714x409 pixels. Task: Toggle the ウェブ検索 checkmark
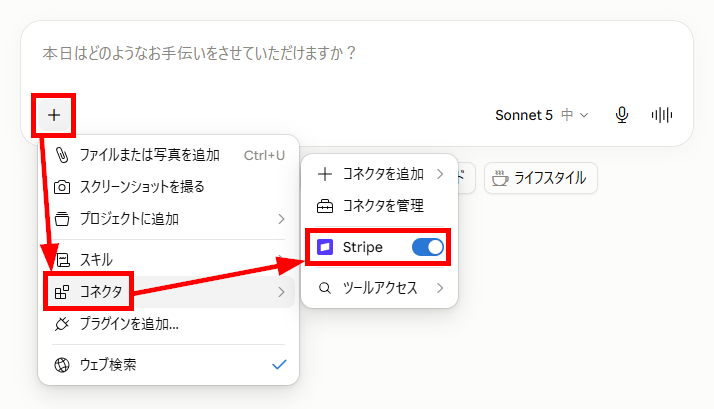[x=279, y=365]
